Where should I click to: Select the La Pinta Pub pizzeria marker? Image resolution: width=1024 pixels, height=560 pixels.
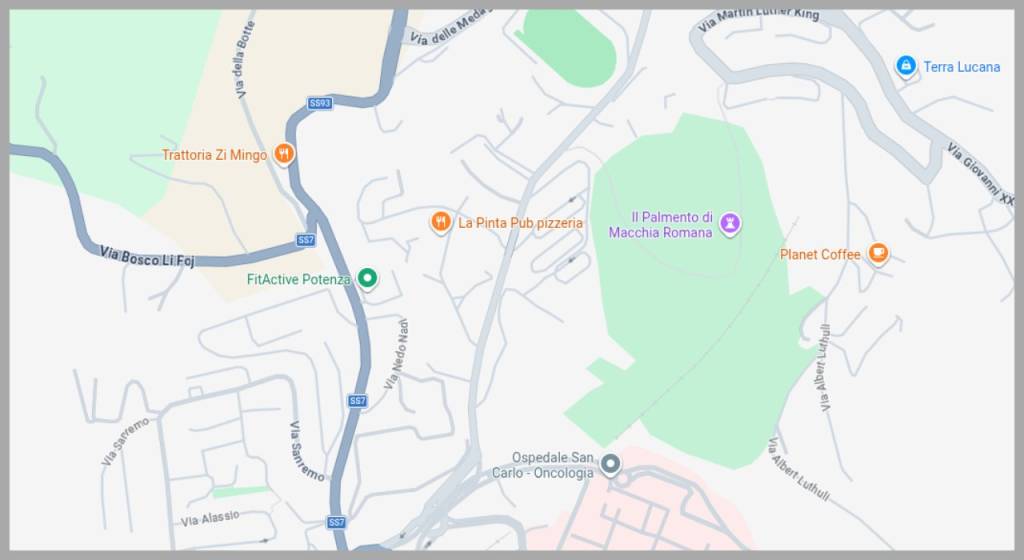pyautogui.click(x=441, y=223)
